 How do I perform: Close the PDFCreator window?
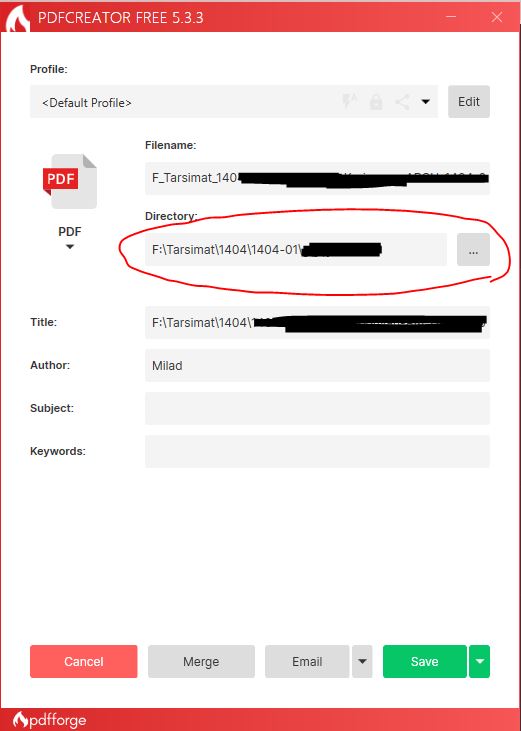tap(497, 17)
